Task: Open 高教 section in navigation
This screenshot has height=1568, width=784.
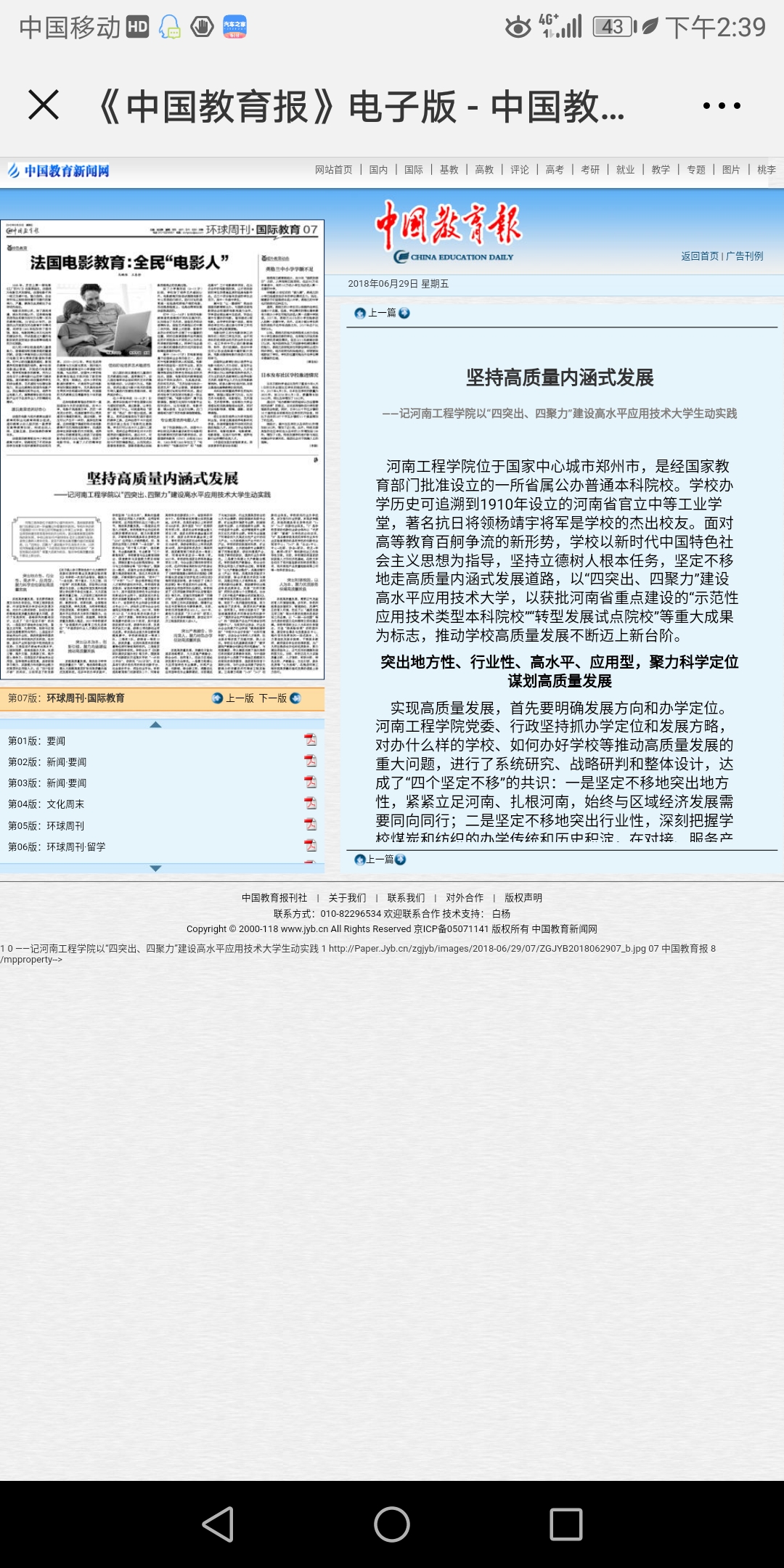Action: pyautogui.click(x=484, y=170)
